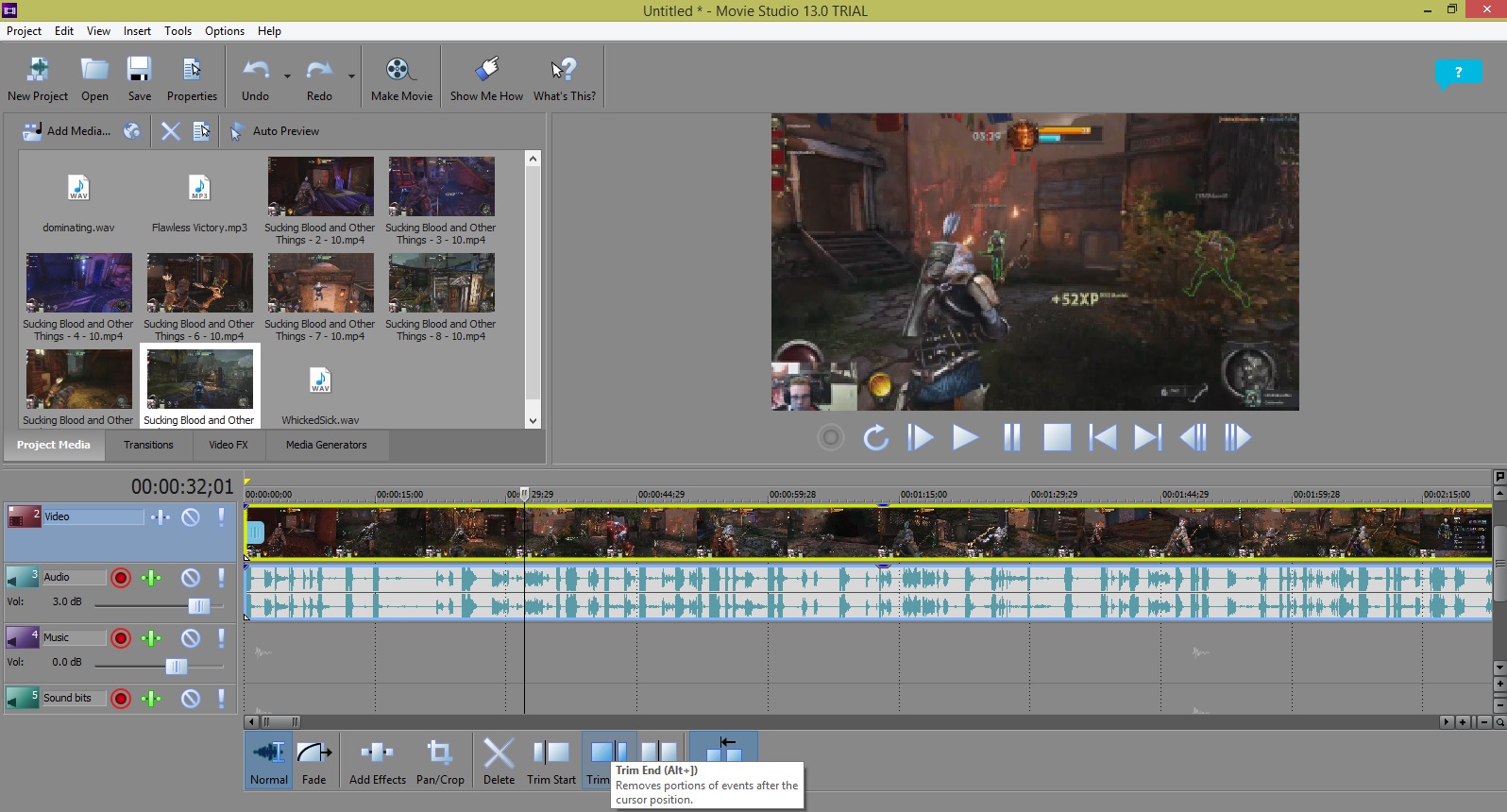Undo the last action
The height and width of the screenshot is (812, 1507).
click(x=255, y=78)
